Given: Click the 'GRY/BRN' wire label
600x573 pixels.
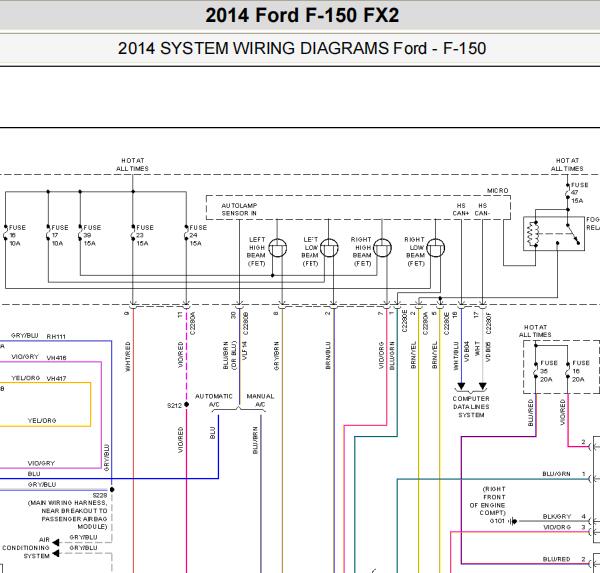Looking at the screenshot, I should click(x=276, y=356).
